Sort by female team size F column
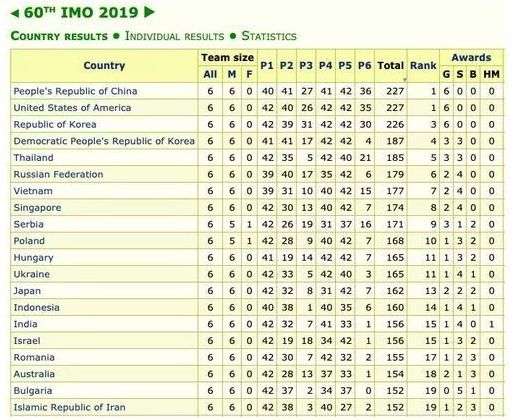514x420 pixels. 249,74
